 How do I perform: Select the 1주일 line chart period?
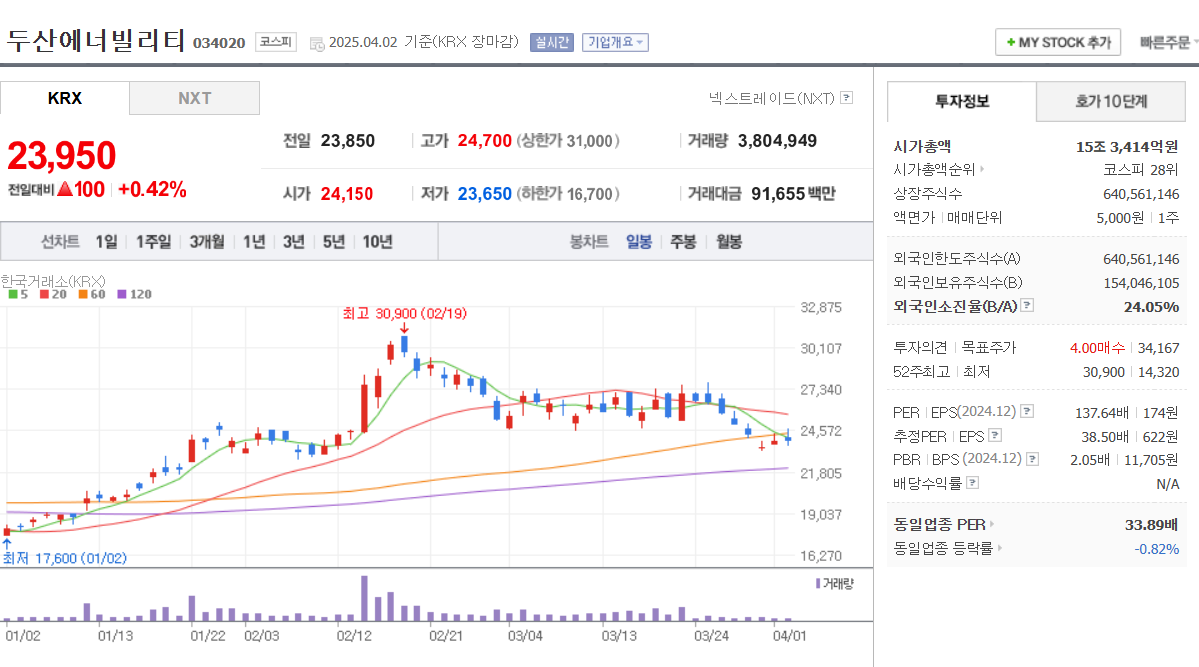[x=154, y=242]
